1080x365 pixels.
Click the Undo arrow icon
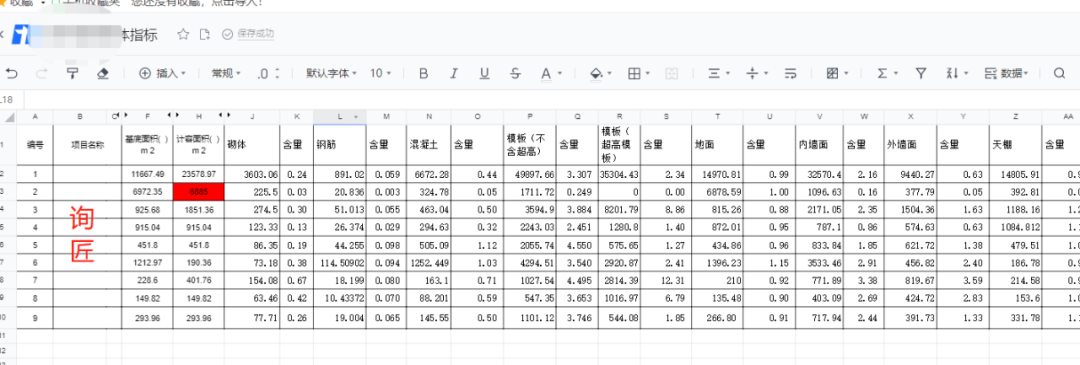[x=11, y=73]
